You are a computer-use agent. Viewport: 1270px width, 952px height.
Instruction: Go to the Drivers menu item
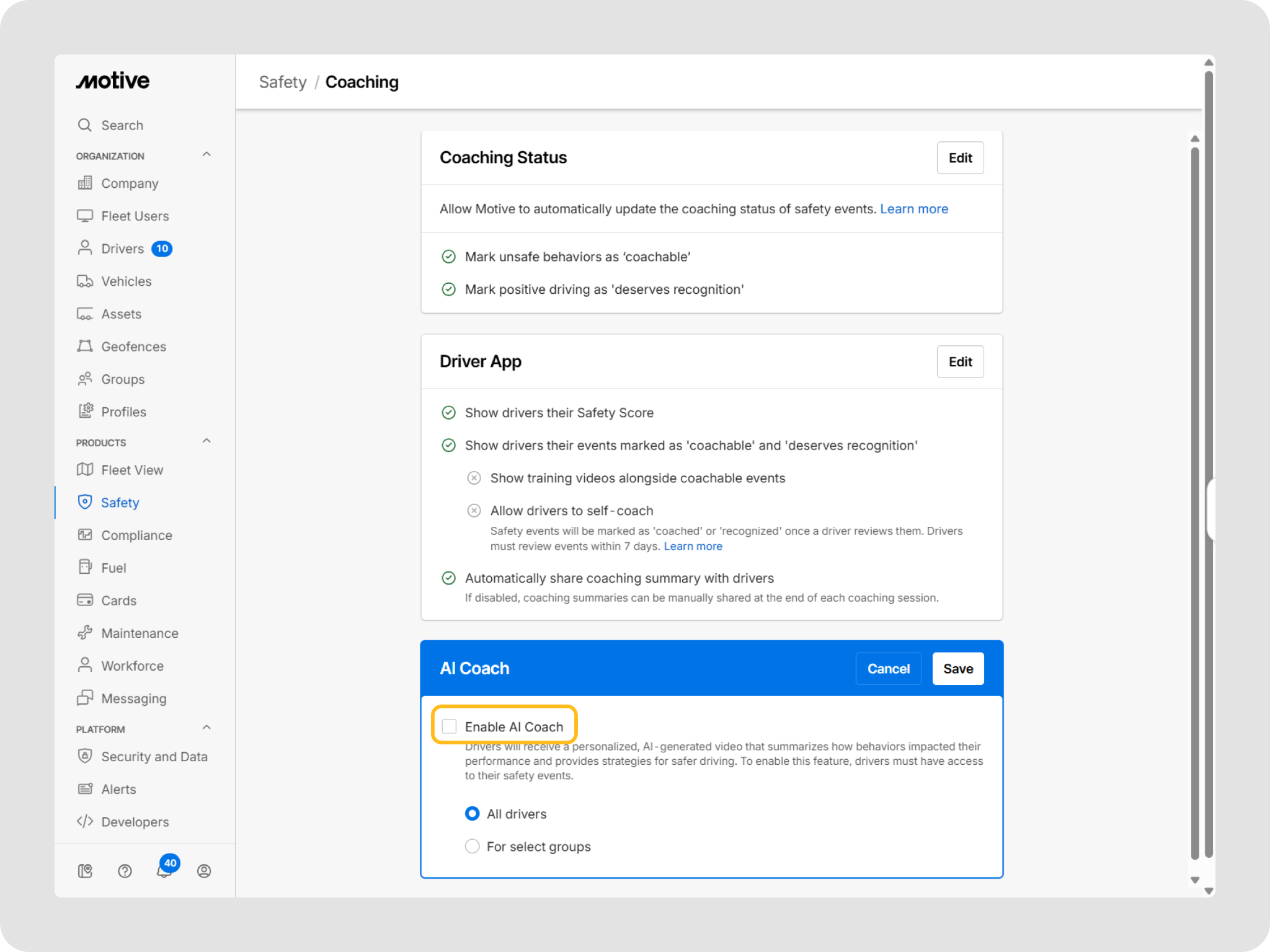122,249
